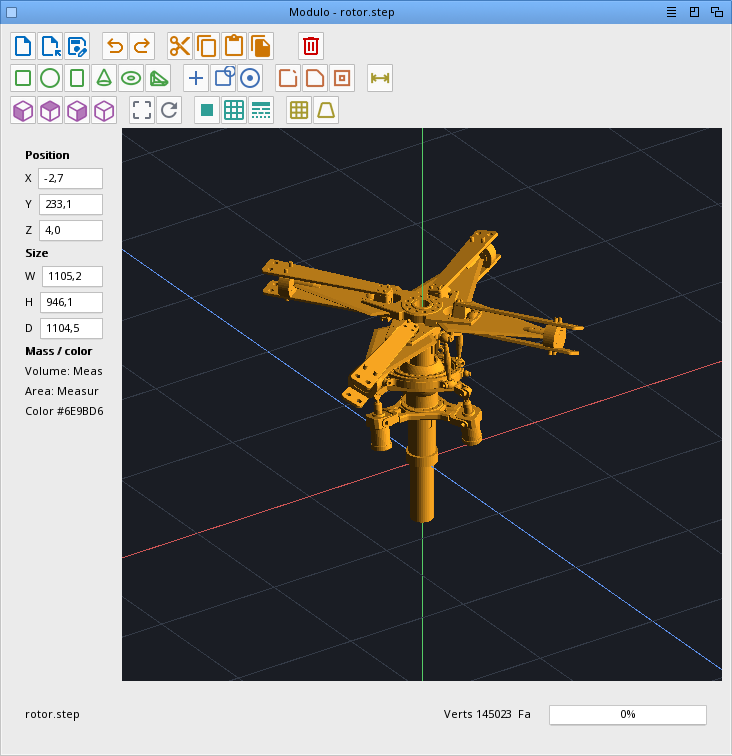732x756 pixels.
Task: Add a wedge with the green triangle-ruler icon
Action: [x=158, y=78]
